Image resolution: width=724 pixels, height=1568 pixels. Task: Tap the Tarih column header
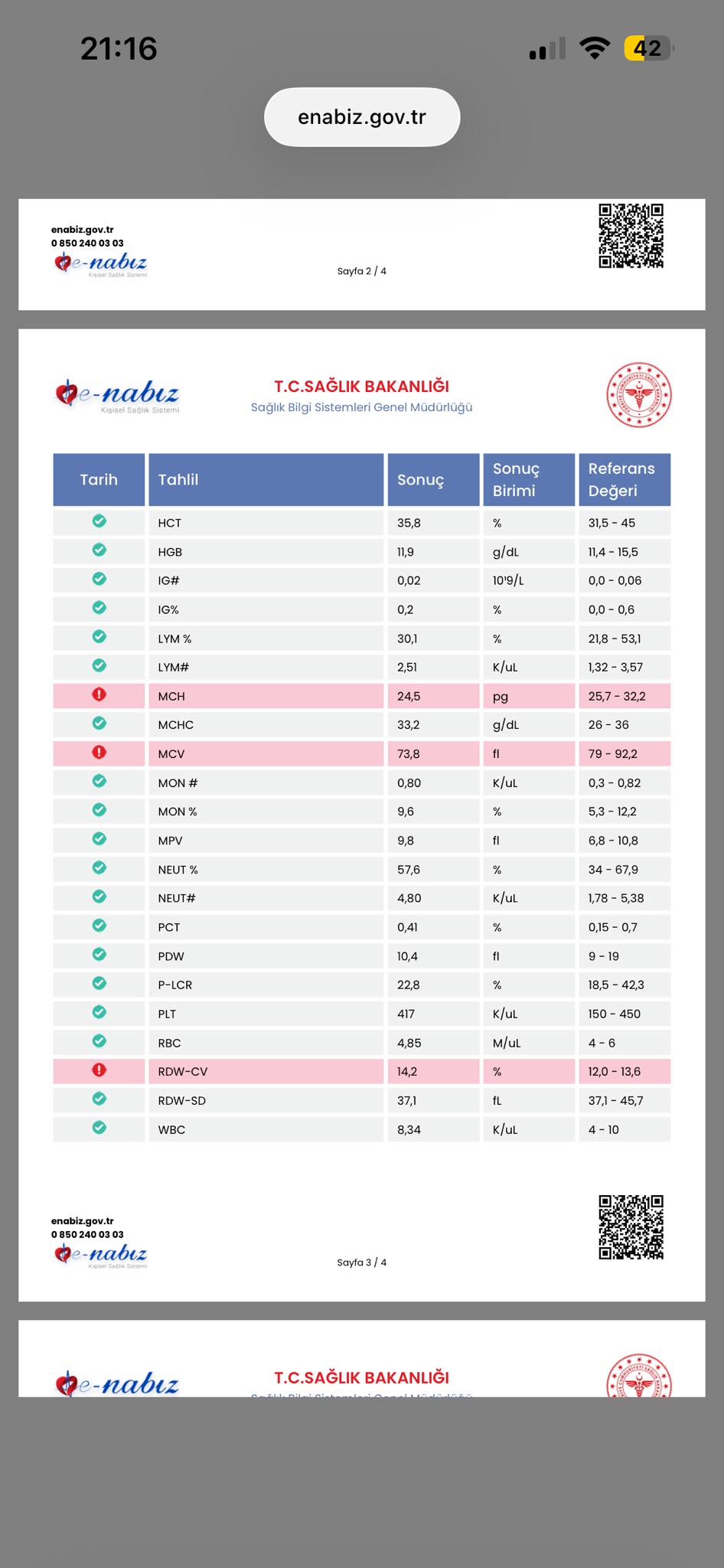click(99, 480)
